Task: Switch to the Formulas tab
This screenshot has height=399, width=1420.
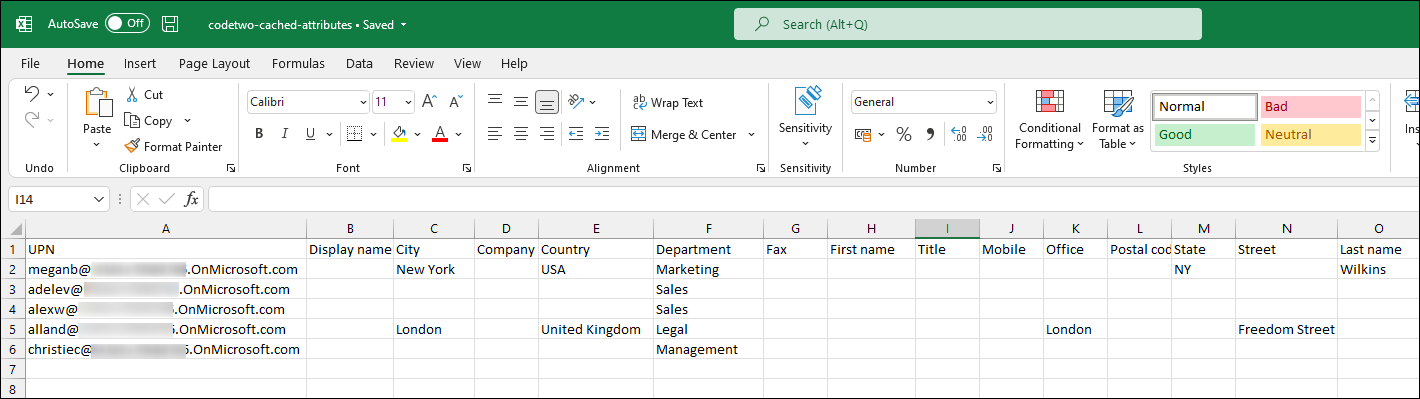Action: tap(298, 63)
